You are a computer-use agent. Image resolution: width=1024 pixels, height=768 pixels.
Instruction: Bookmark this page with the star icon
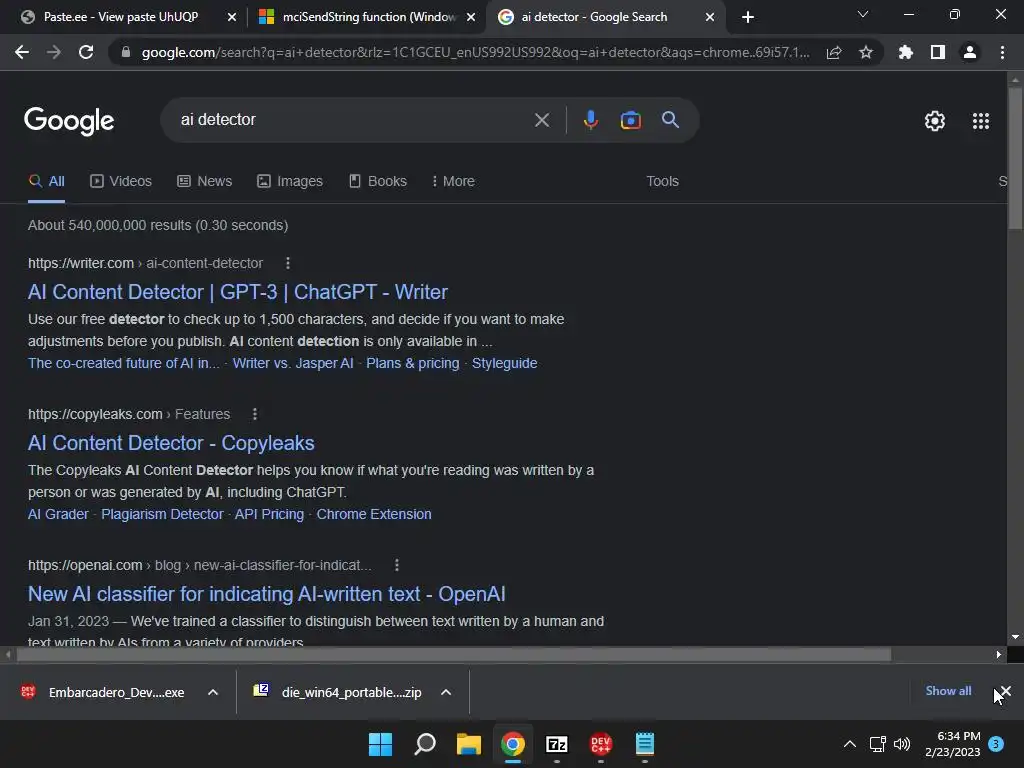[x=866, y=52]
